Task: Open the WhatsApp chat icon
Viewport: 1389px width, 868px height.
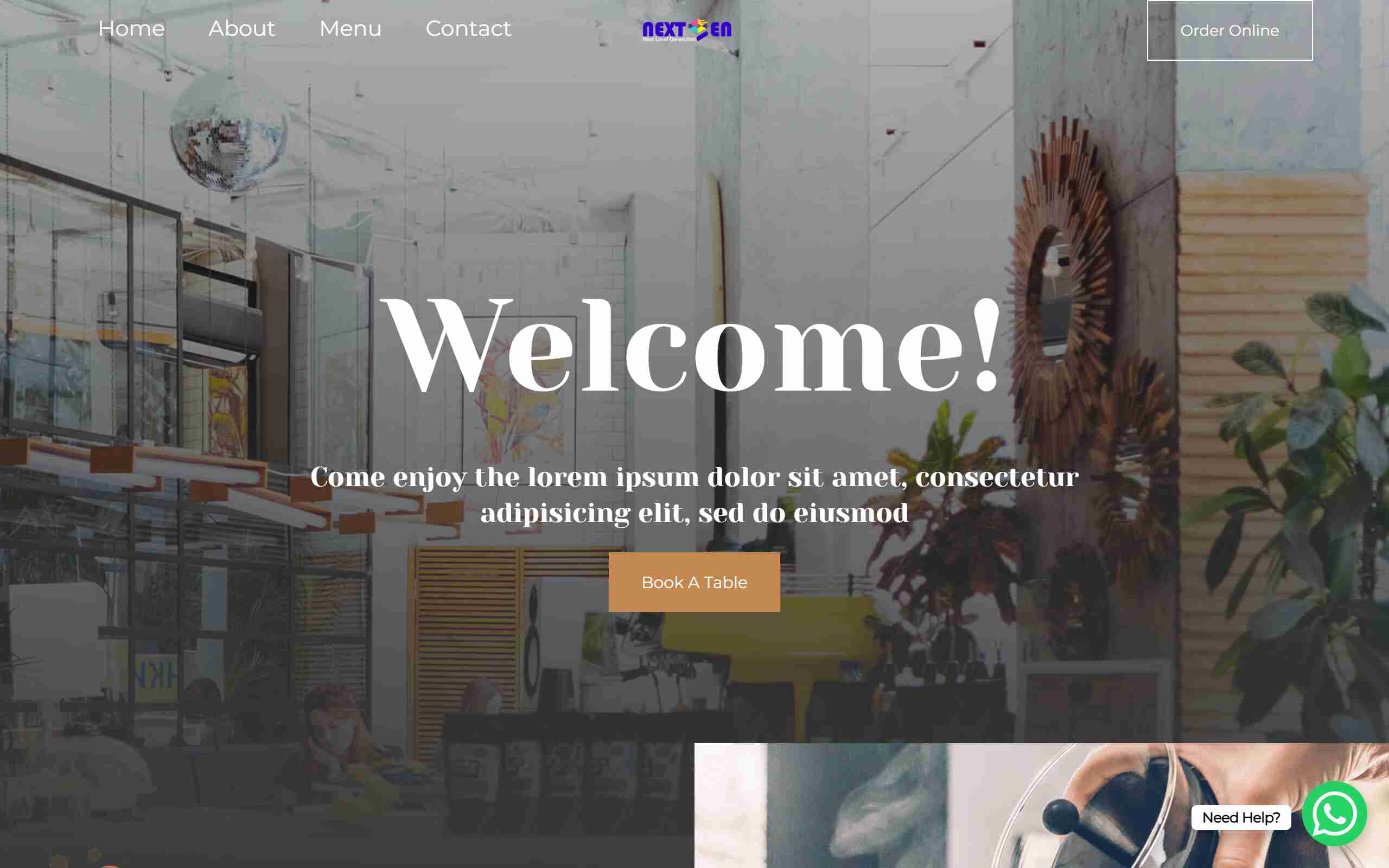Action: (1334, 814)
